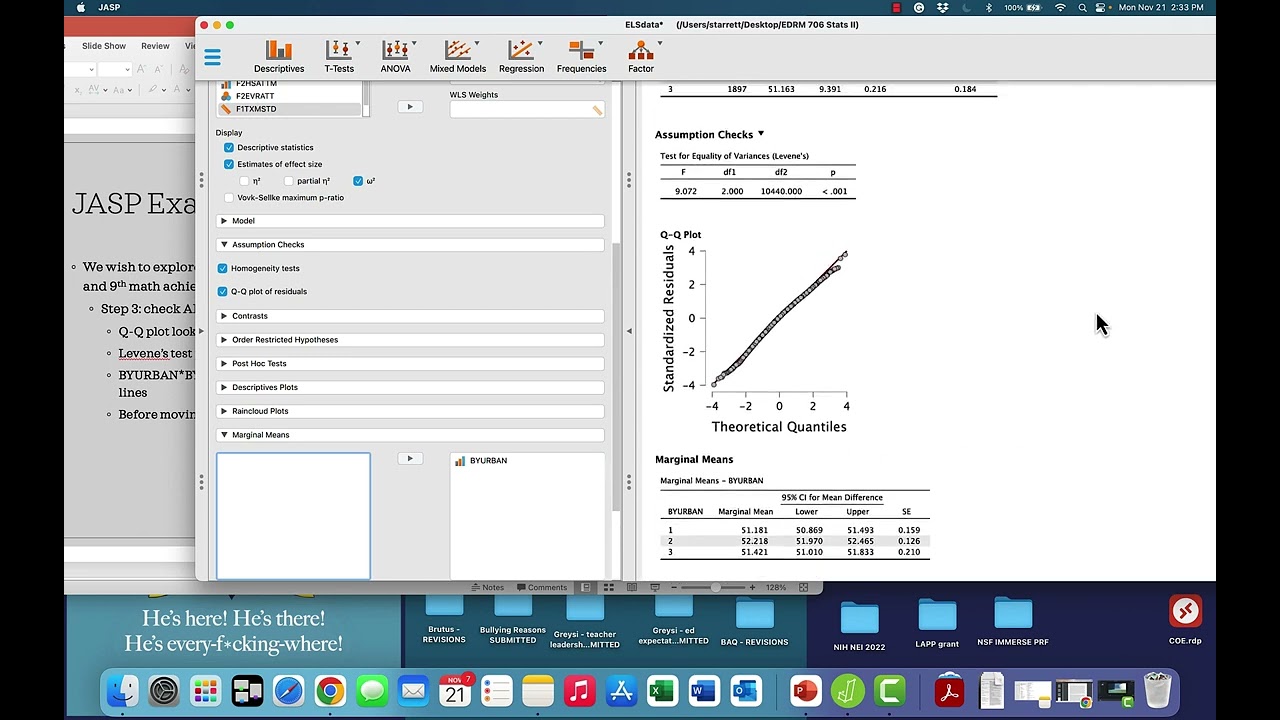Image resolution: width=1280 pixels, height=720 pixels.
Task: Expand the Raincloud Plots section
Action: tap(410, 411)
